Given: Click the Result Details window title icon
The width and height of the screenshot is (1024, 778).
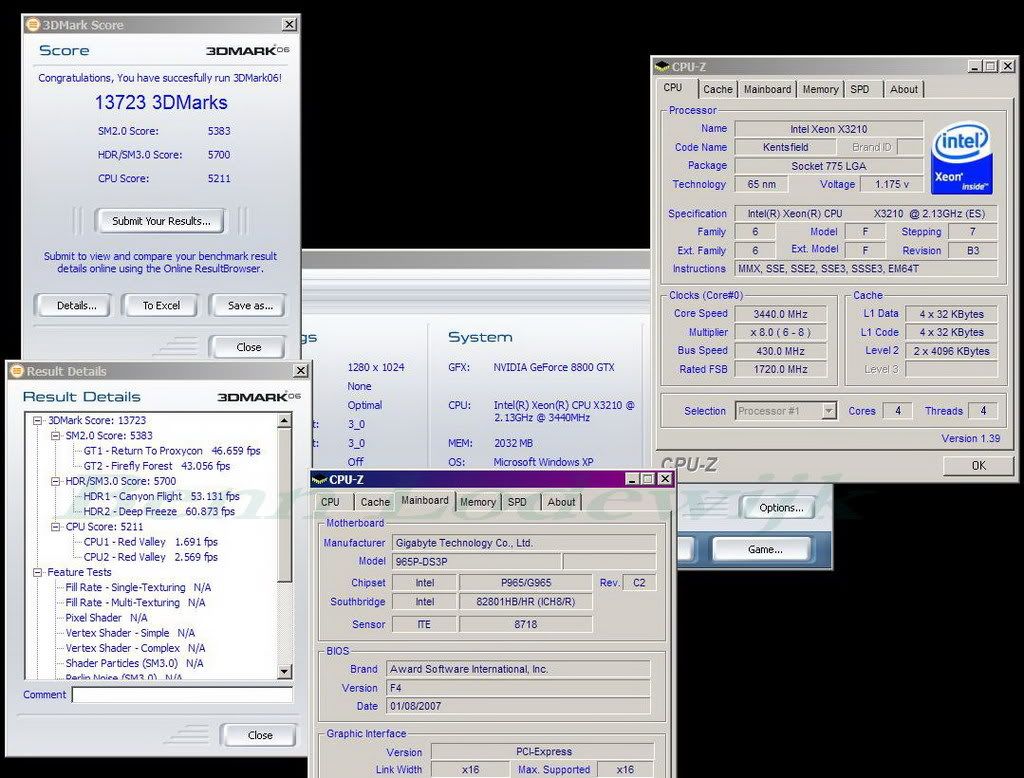Looking at the screenshot, I should click(x=17, y=371).
